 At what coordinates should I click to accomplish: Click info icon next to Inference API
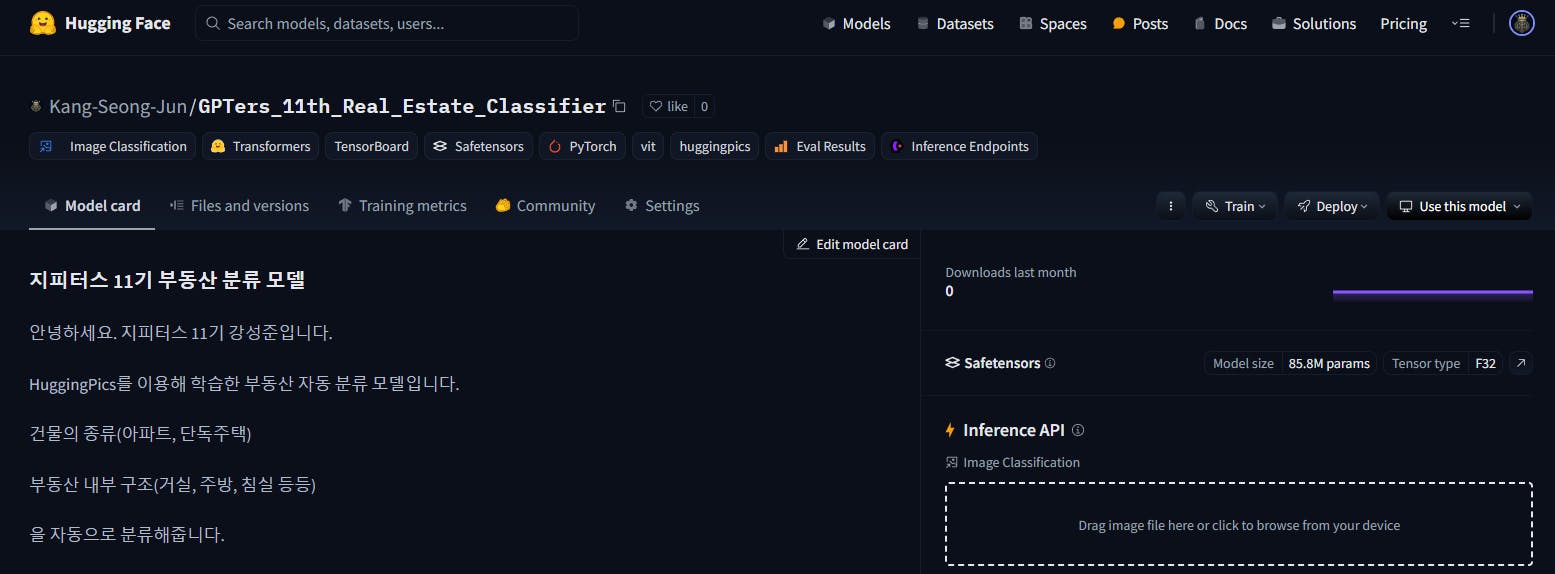[x=1078, y=430]
